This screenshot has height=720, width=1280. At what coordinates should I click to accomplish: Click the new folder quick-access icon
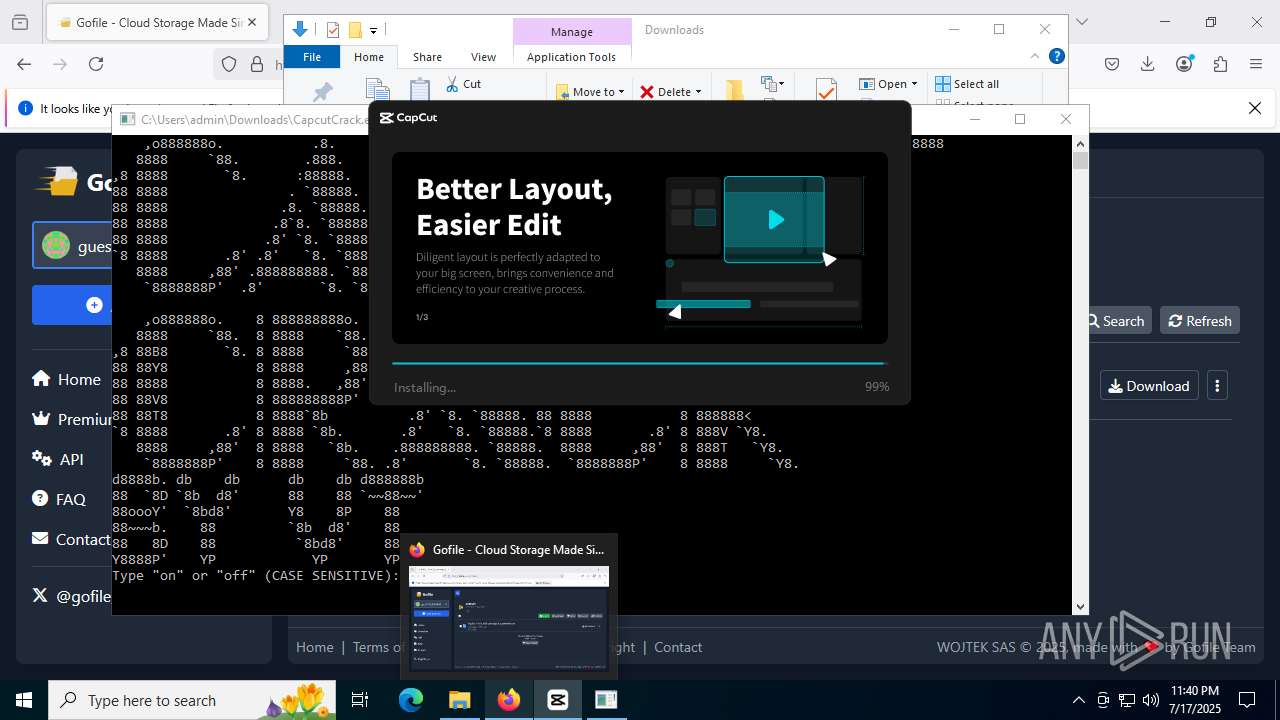(354, 30)
